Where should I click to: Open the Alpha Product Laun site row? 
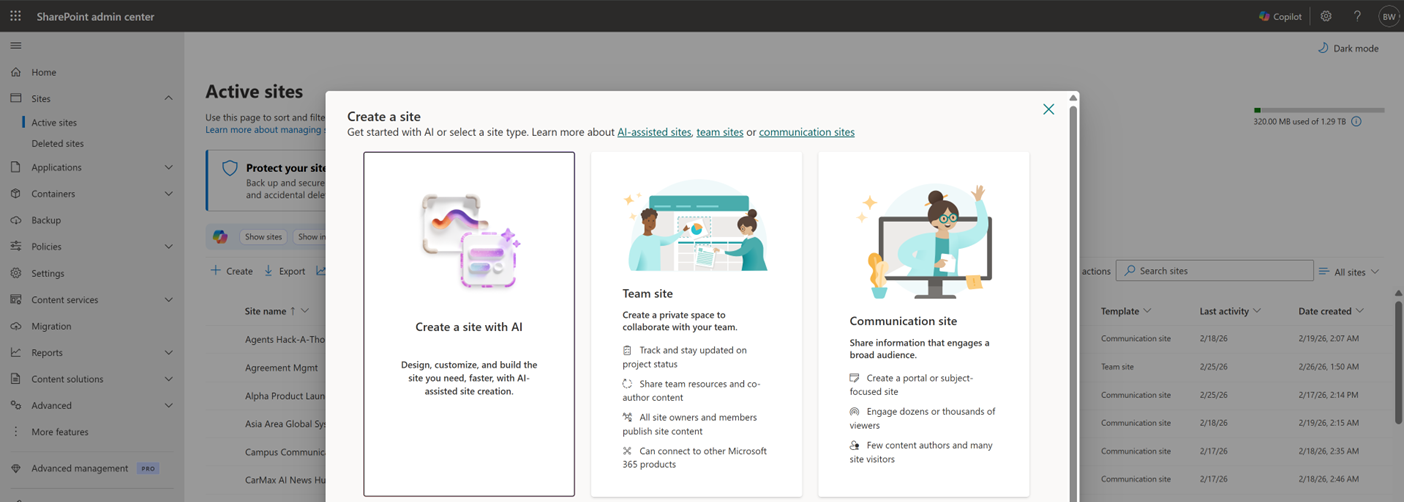[284, 395]
